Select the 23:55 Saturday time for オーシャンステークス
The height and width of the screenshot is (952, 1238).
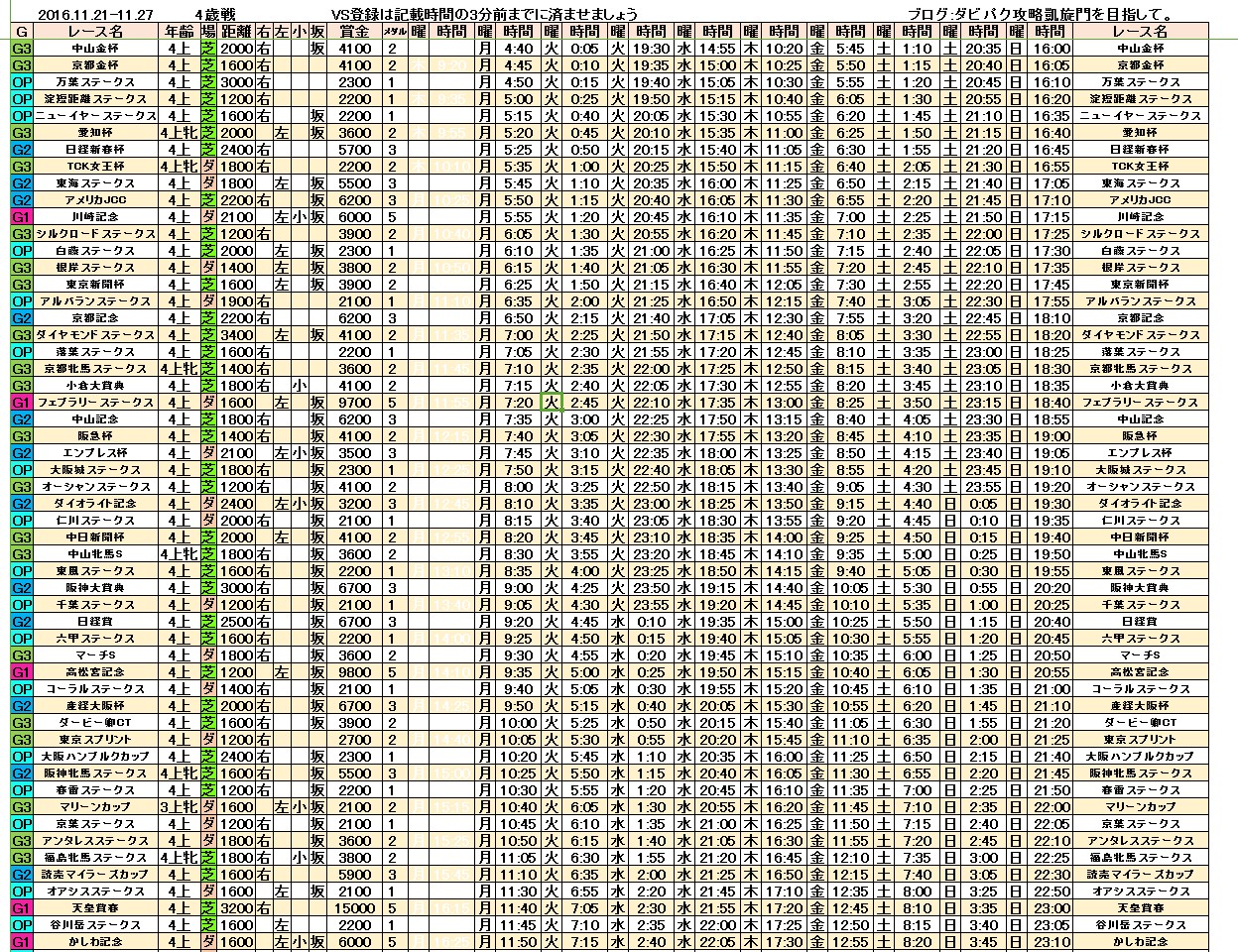(x=983, y=487)
